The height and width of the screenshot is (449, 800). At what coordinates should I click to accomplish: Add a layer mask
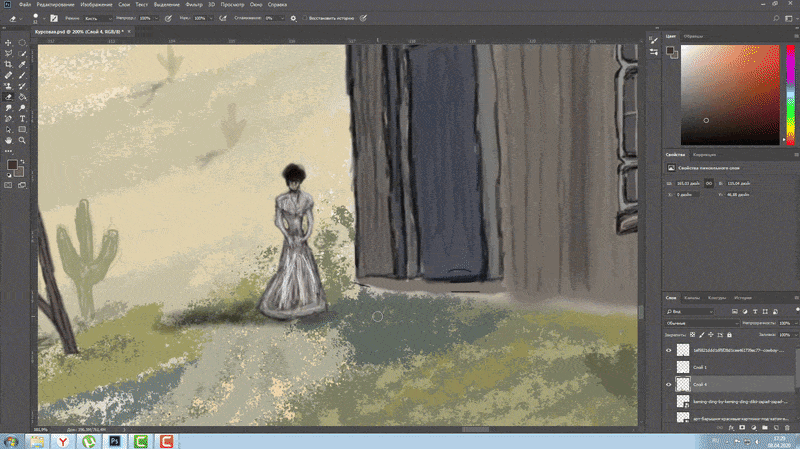[x=742, y=428]
